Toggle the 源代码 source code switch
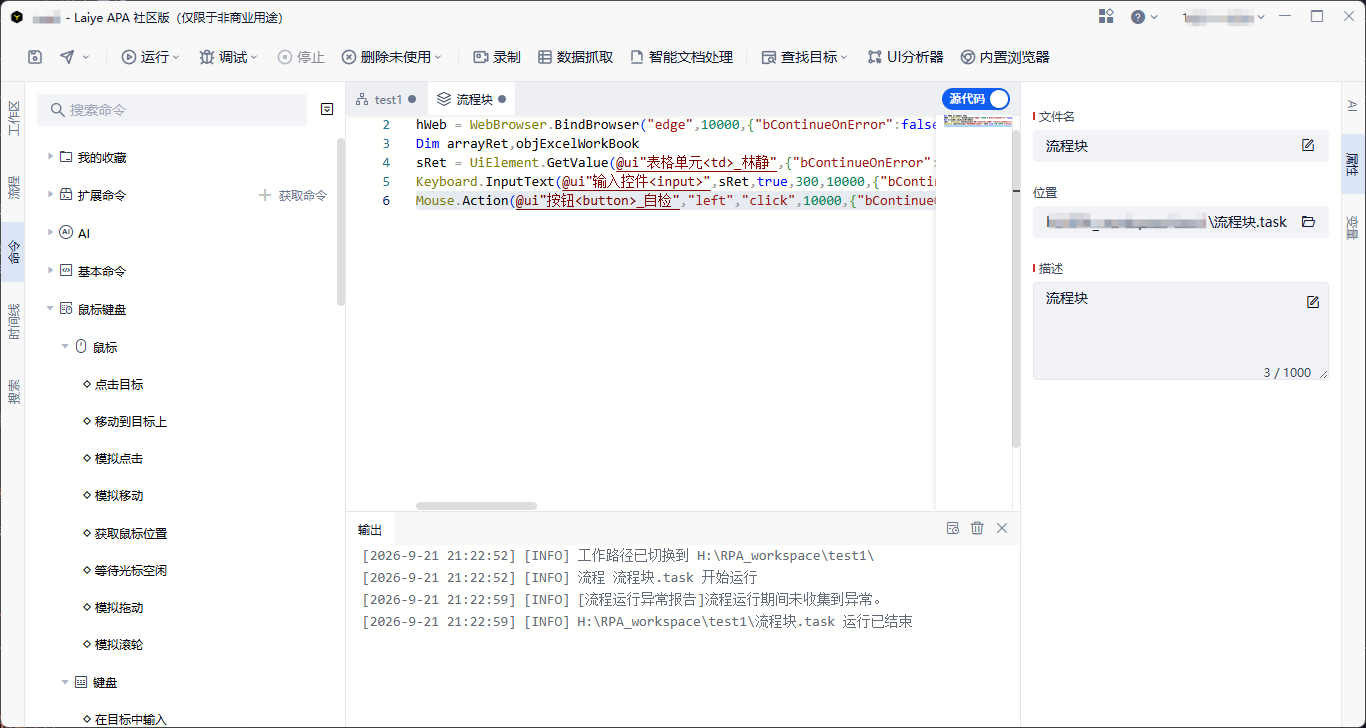1366x728 pixels. point(976,99)
